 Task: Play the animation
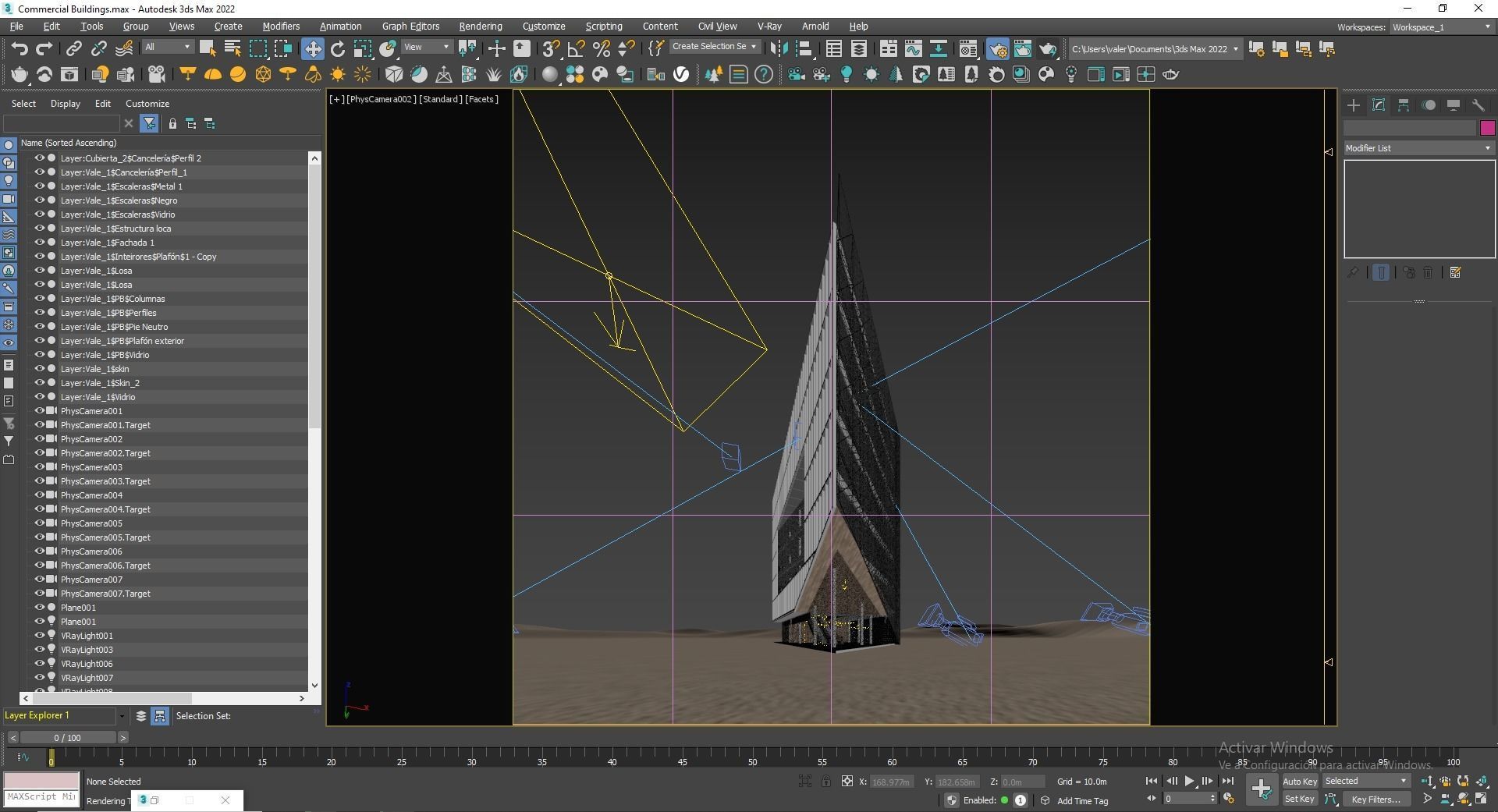(1189, 781)
